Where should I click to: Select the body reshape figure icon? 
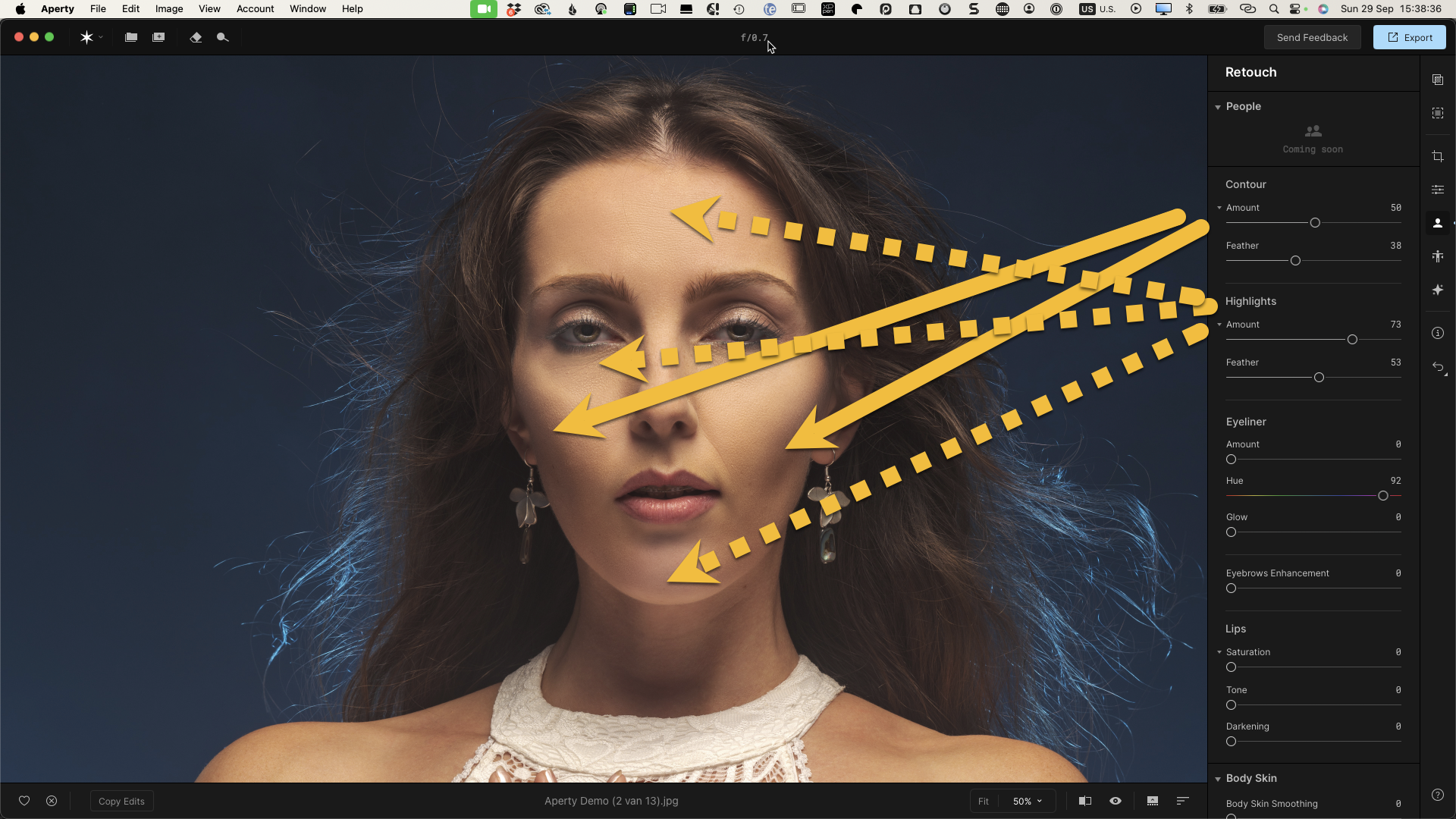(x=1438, y=256)
